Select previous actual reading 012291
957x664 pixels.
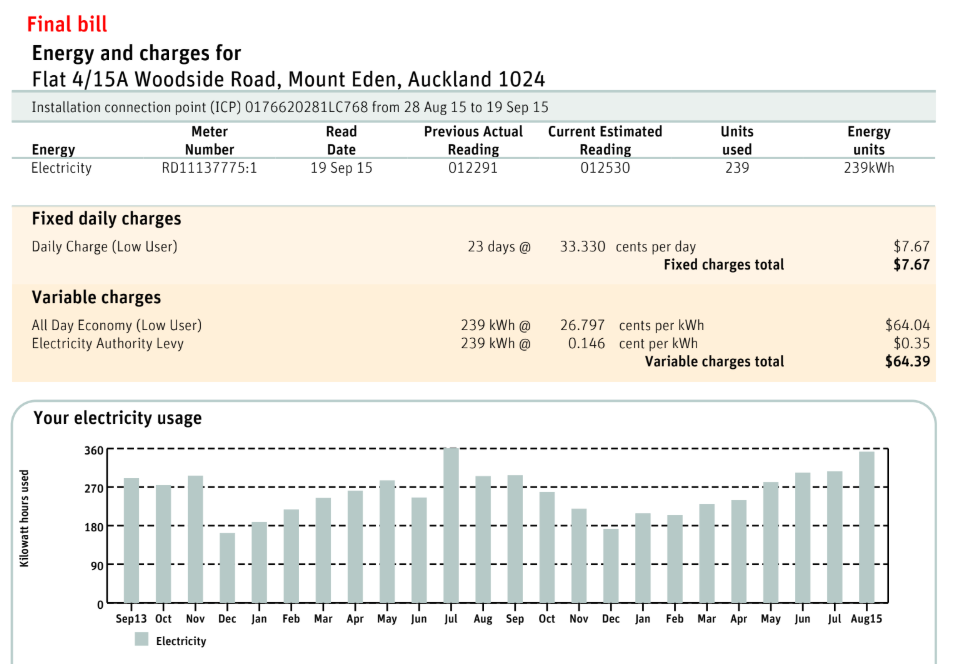click(473, 168)
